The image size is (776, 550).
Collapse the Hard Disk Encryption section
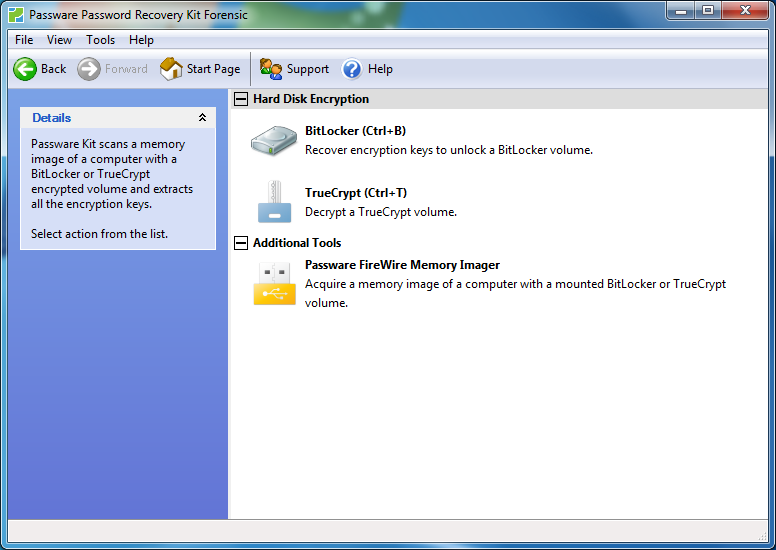(241, 99)
